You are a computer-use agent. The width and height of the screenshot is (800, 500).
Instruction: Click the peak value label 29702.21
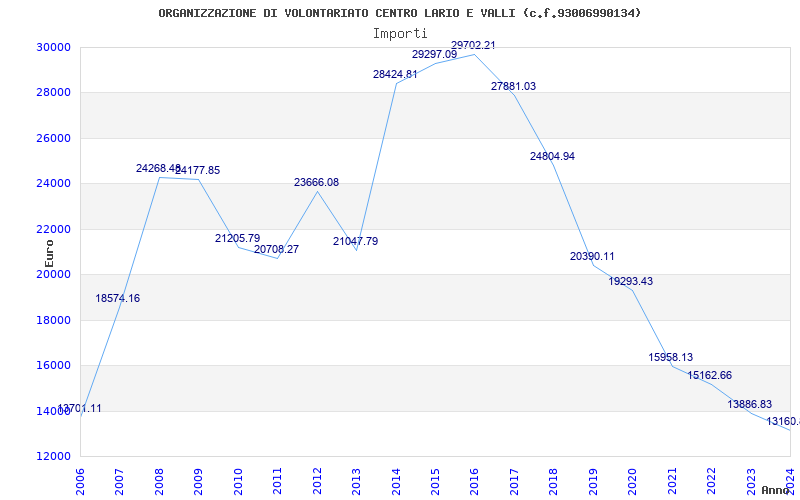473,45
